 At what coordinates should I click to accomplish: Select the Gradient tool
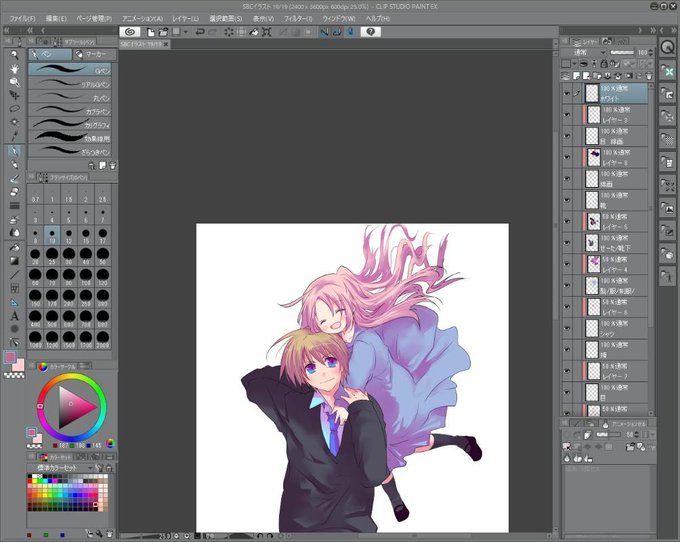pos(14,261)
